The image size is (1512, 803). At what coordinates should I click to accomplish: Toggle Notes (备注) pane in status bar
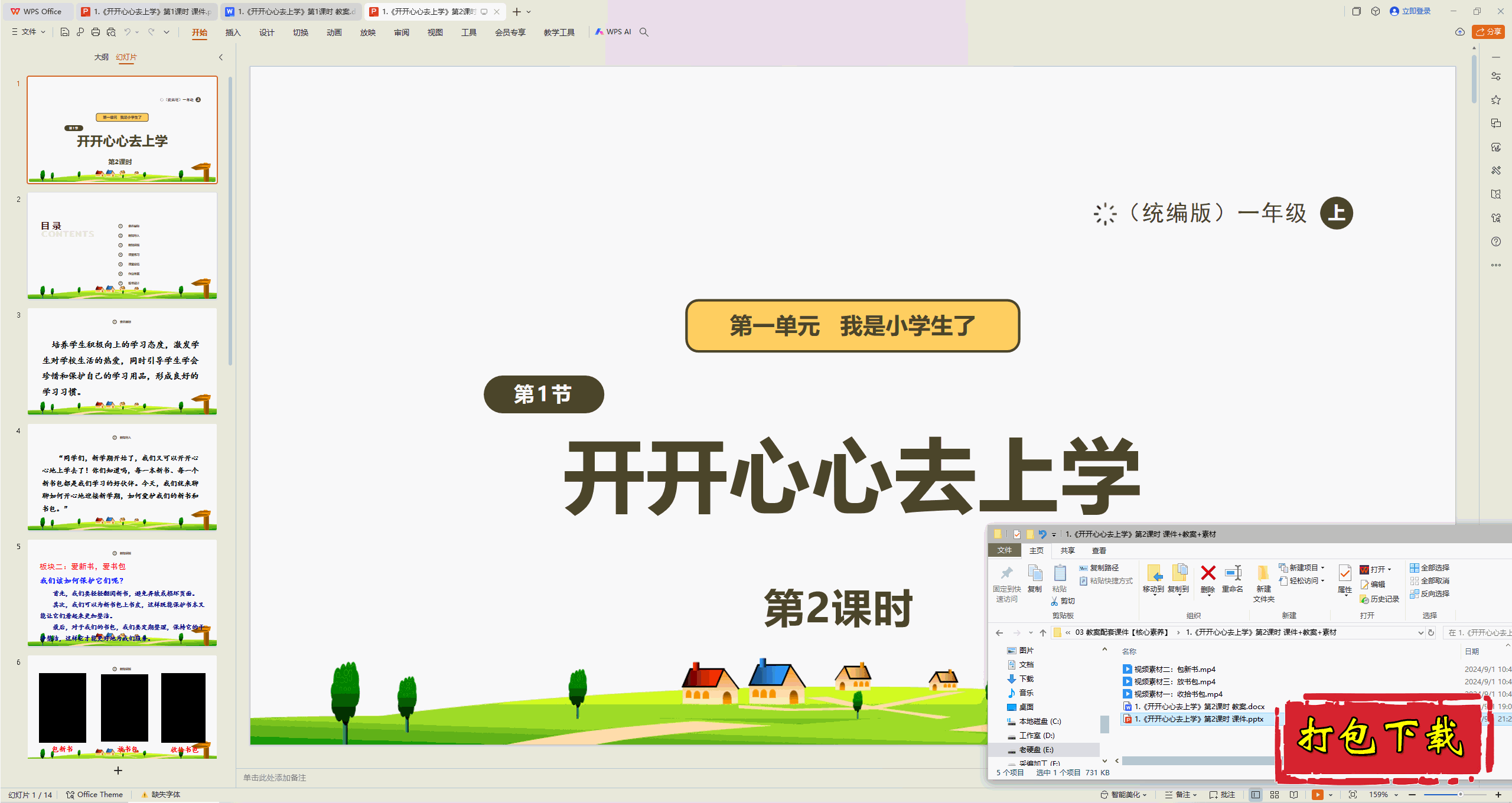click(x=1179, y=795)
